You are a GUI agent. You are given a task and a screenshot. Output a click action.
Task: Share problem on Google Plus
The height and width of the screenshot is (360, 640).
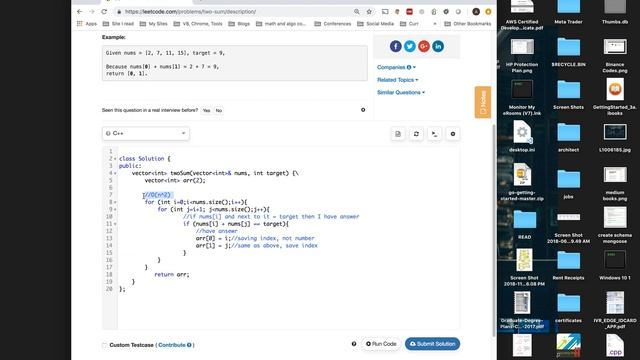(x=424, y=46)
